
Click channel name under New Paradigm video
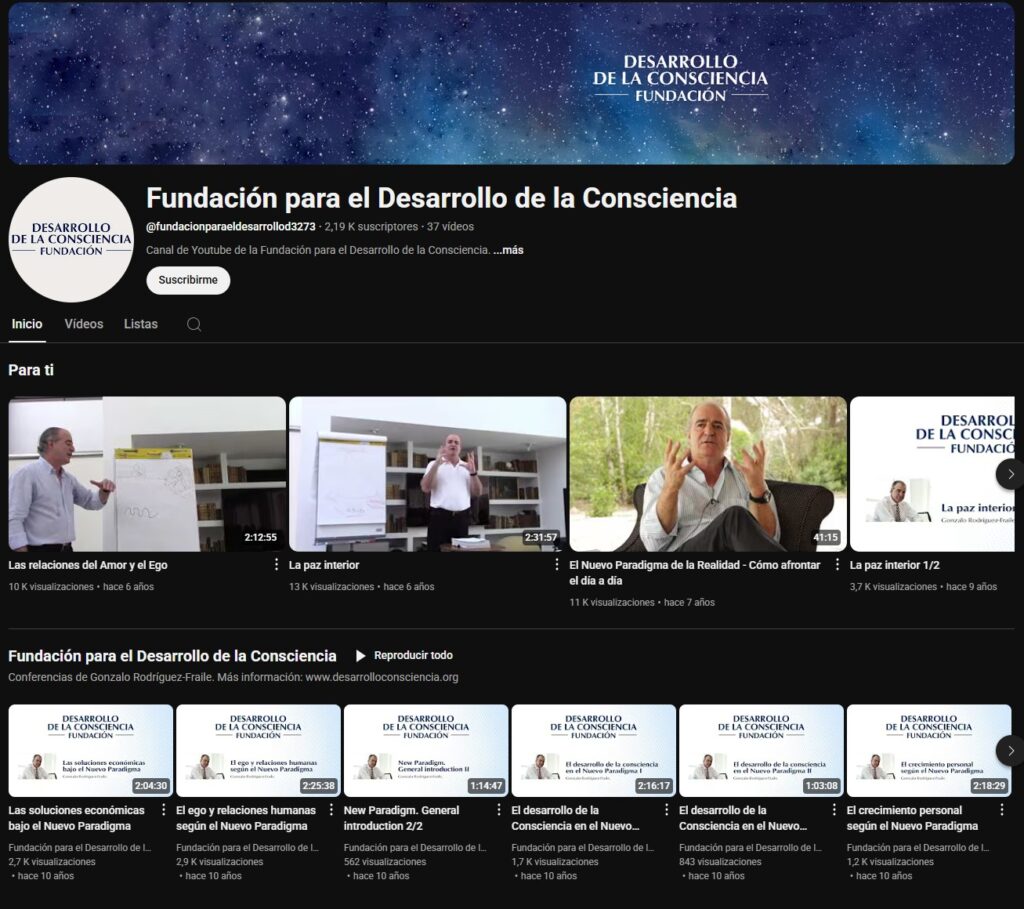click(415, 848)
